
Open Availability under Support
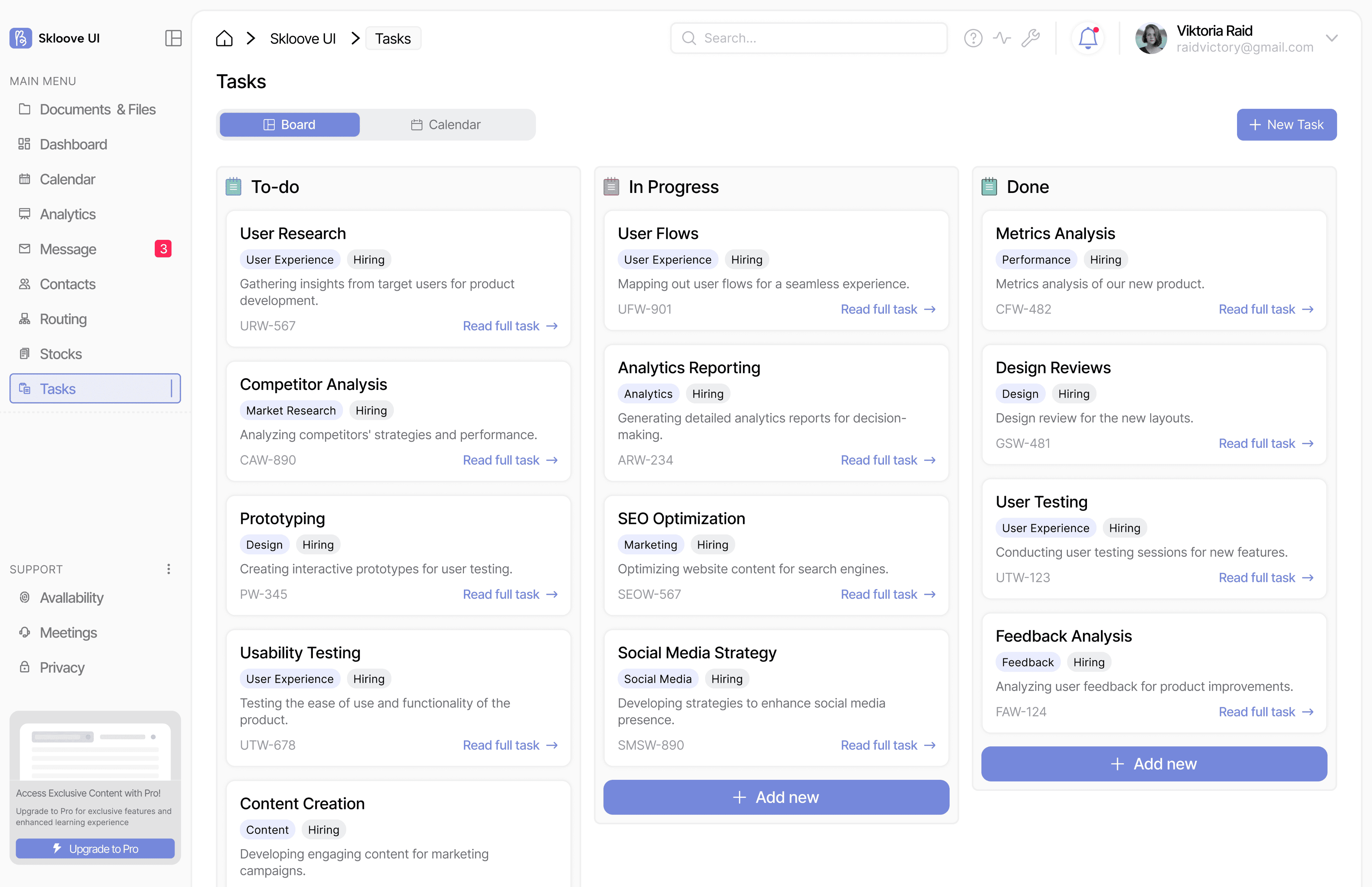[x=95, y=598]
